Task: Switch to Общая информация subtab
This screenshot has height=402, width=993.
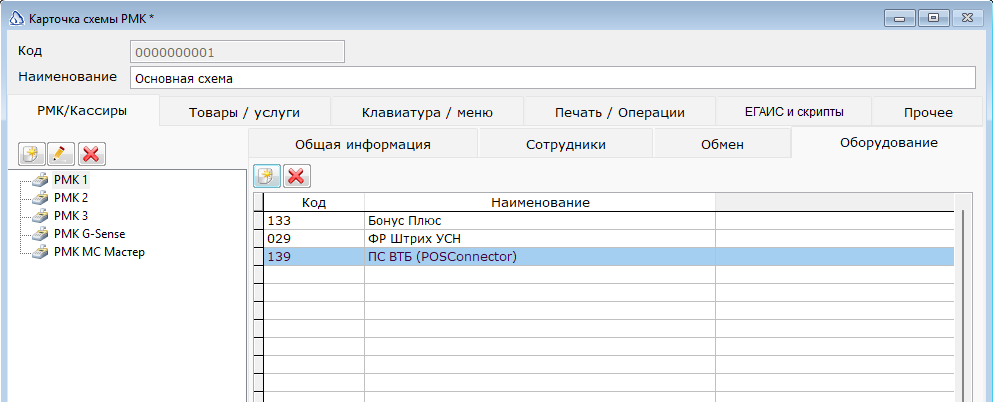Action: [x=362, y=144]
